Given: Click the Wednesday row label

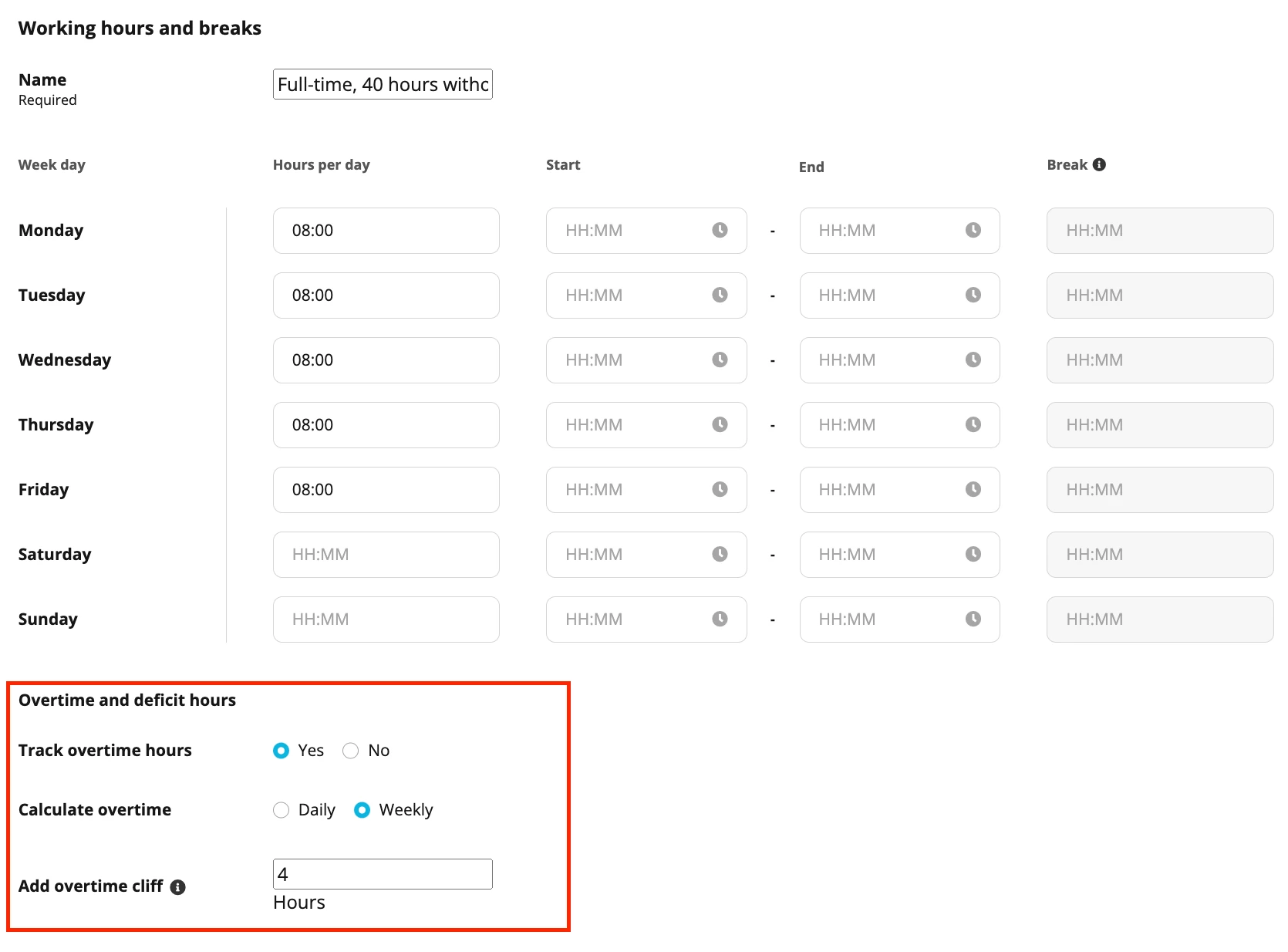Looking at the screenshot, I should (65, 360).
